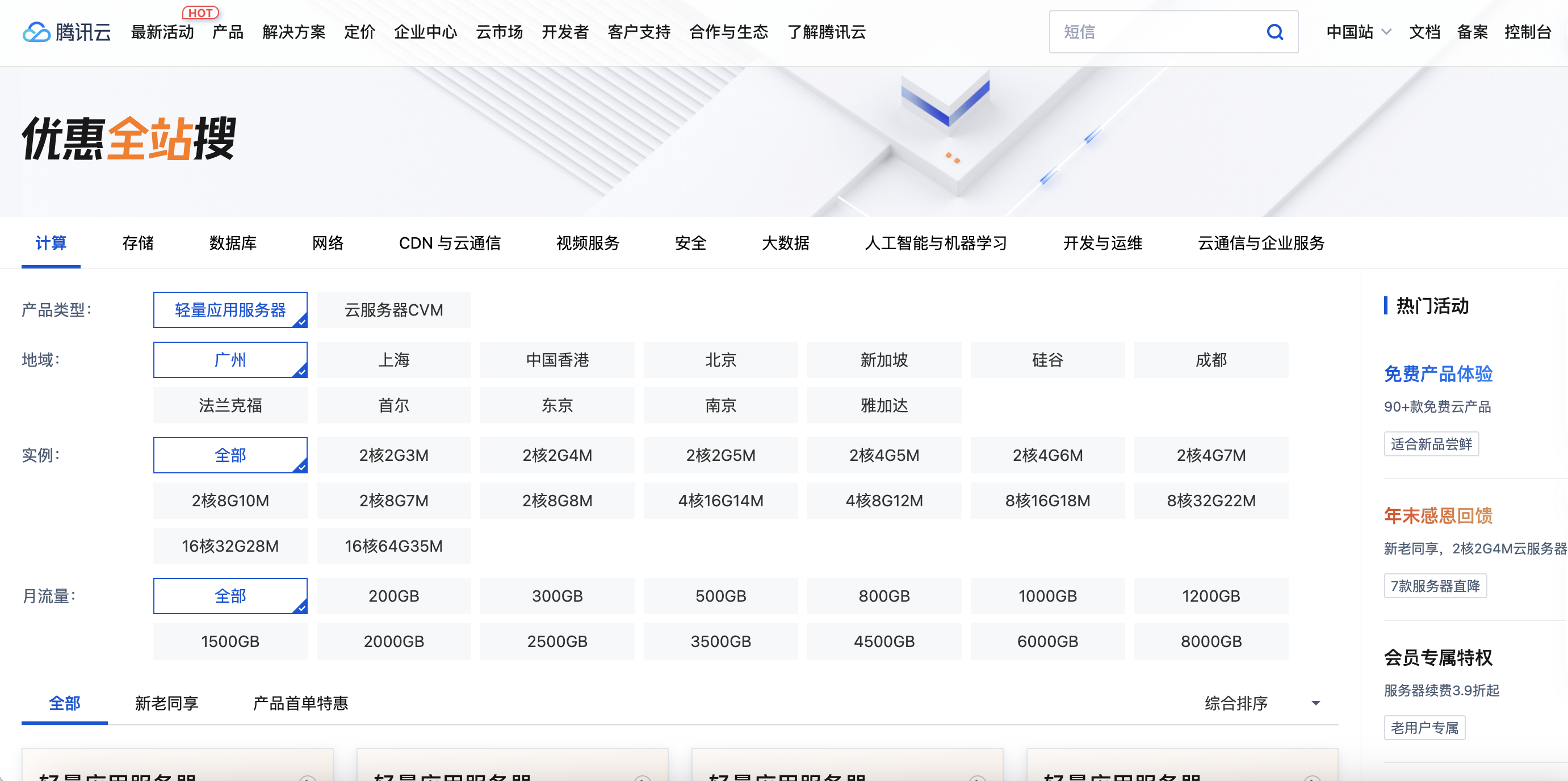
Task: Open the 备案 link
Action: pos(1473,32)
